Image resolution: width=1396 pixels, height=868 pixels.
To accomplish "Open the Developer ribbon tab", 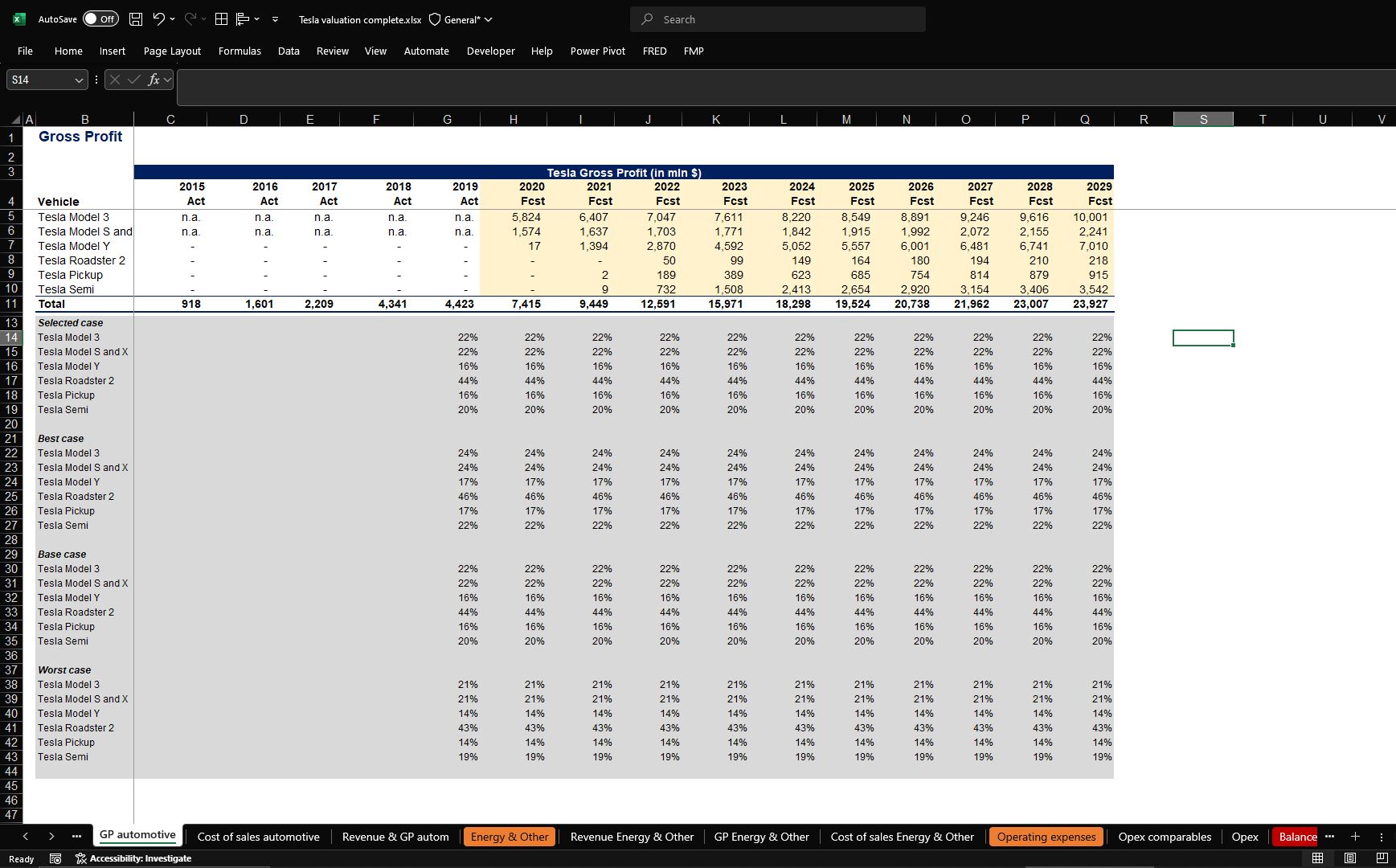I will [490, 51].
